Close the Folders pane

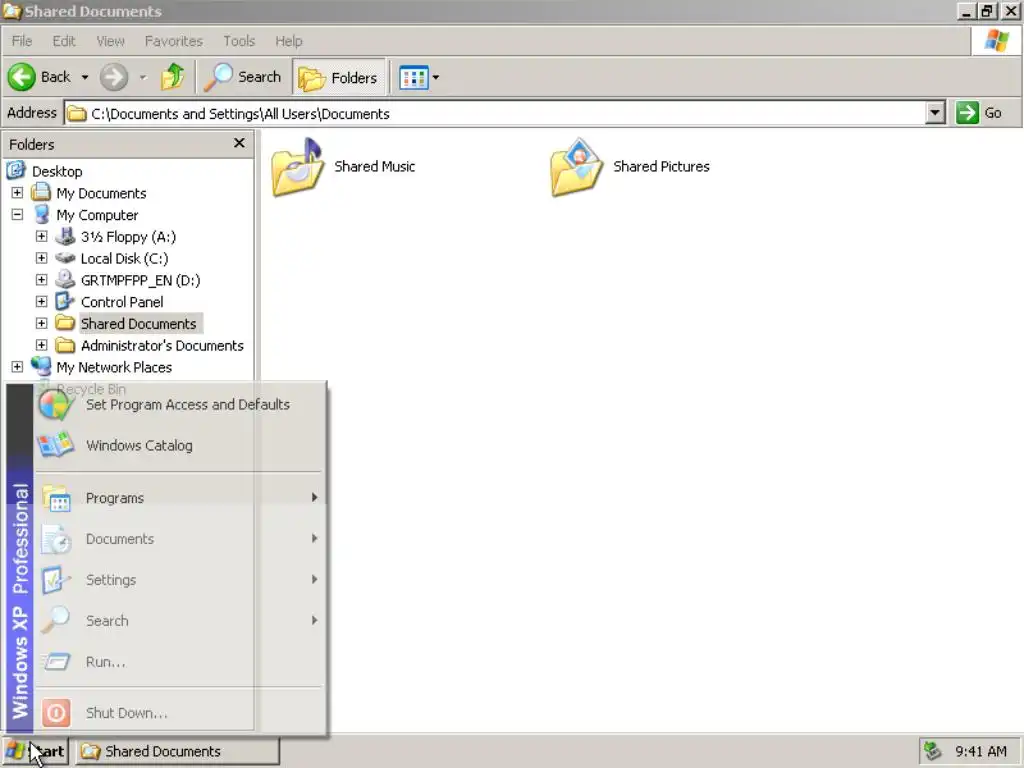pos(239,143)
